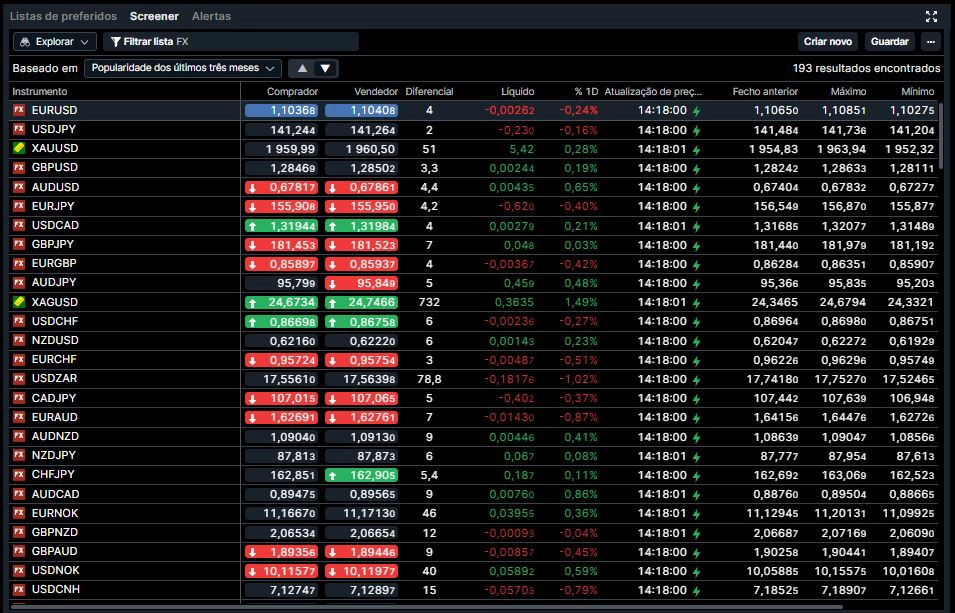The image size is (955, 613).
Task: Select the EURAUD instrument name
Action: point(55,417)
